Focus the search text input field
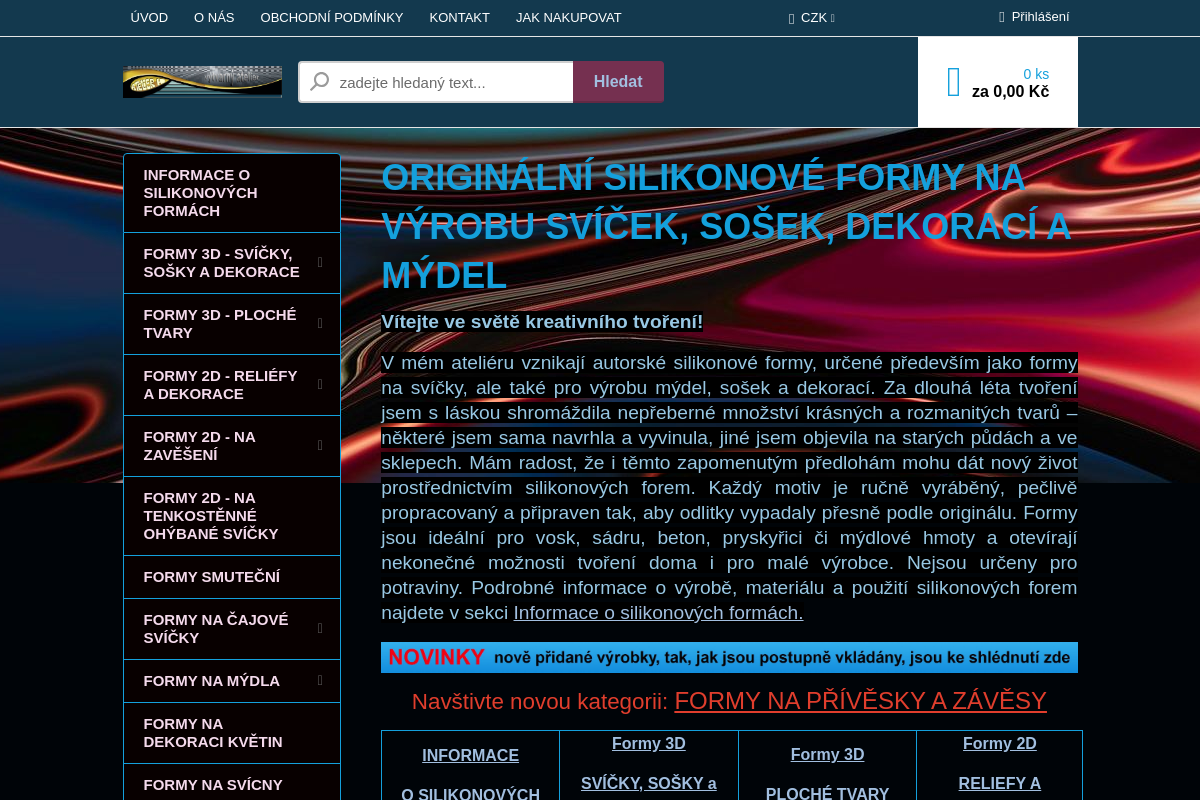1200x800 pixels. [x=452, y=82]
